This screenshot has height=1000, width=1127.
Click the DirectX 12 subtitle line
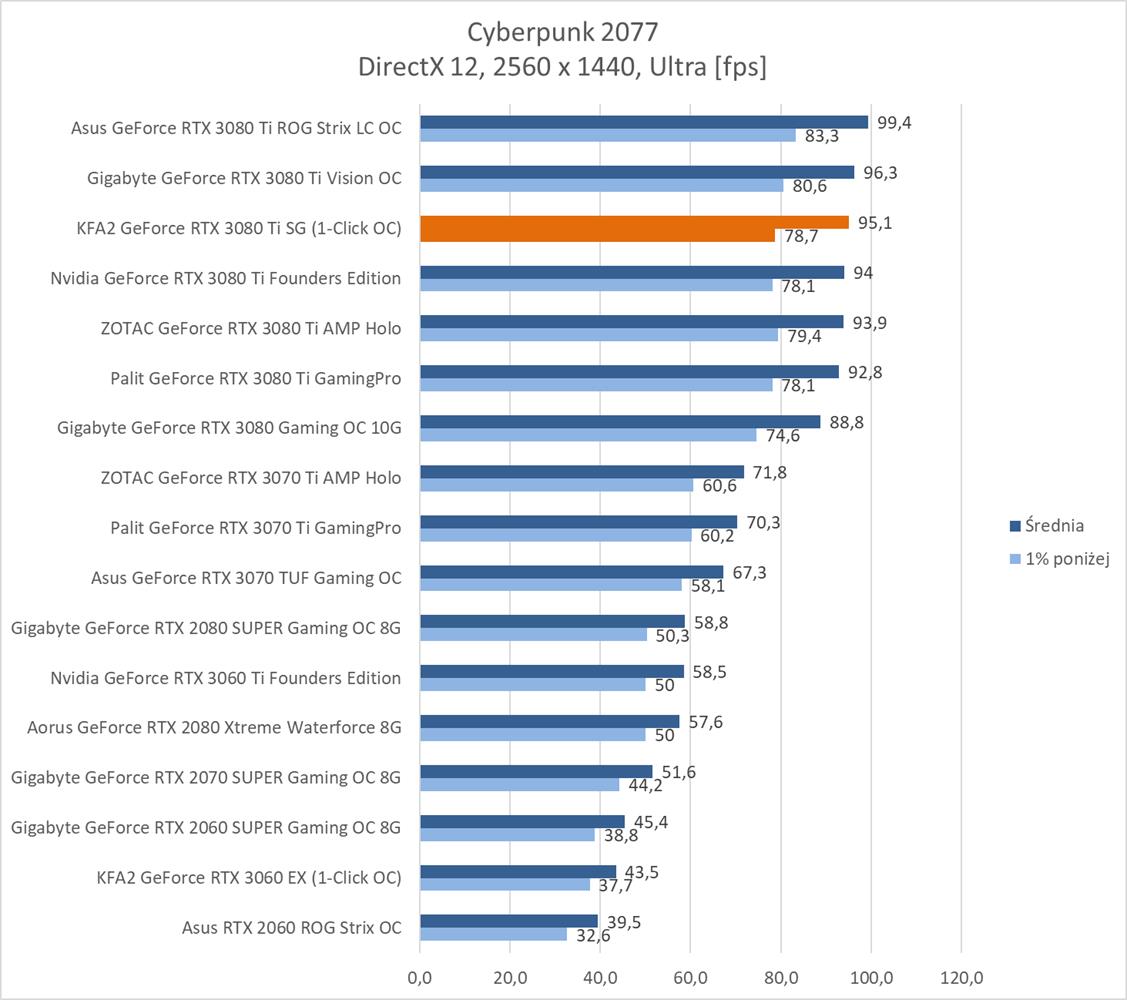click(563, 66)
